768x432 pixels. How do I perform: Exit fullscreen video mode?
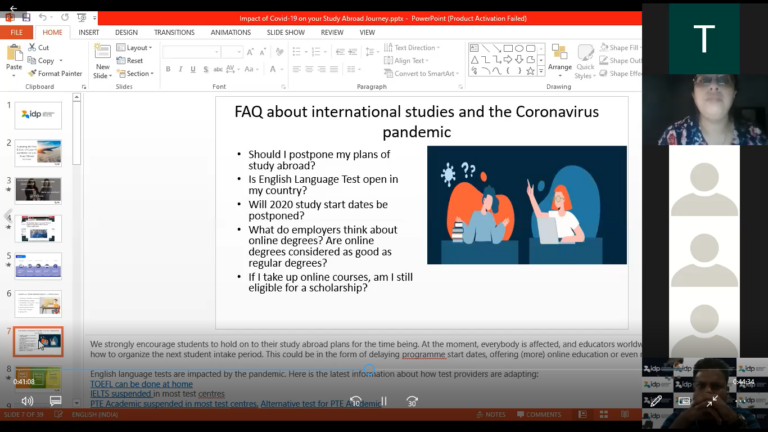tap(713, 401)
